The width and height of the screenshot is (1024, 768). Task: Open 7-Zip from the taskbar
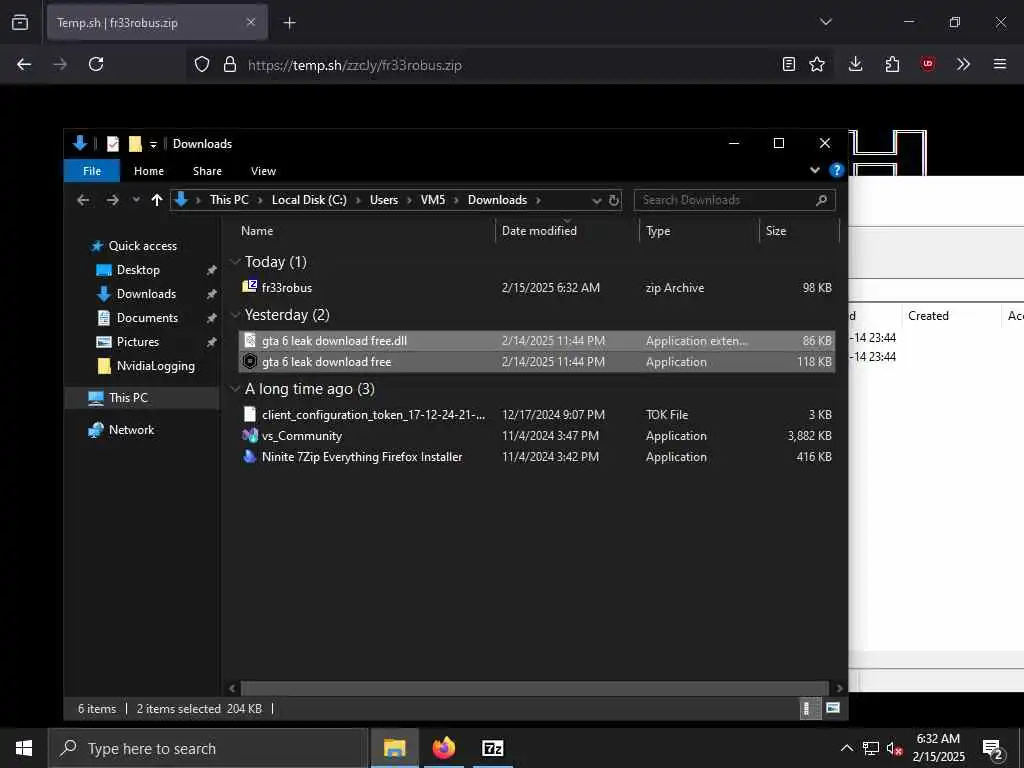click(492, 748)
